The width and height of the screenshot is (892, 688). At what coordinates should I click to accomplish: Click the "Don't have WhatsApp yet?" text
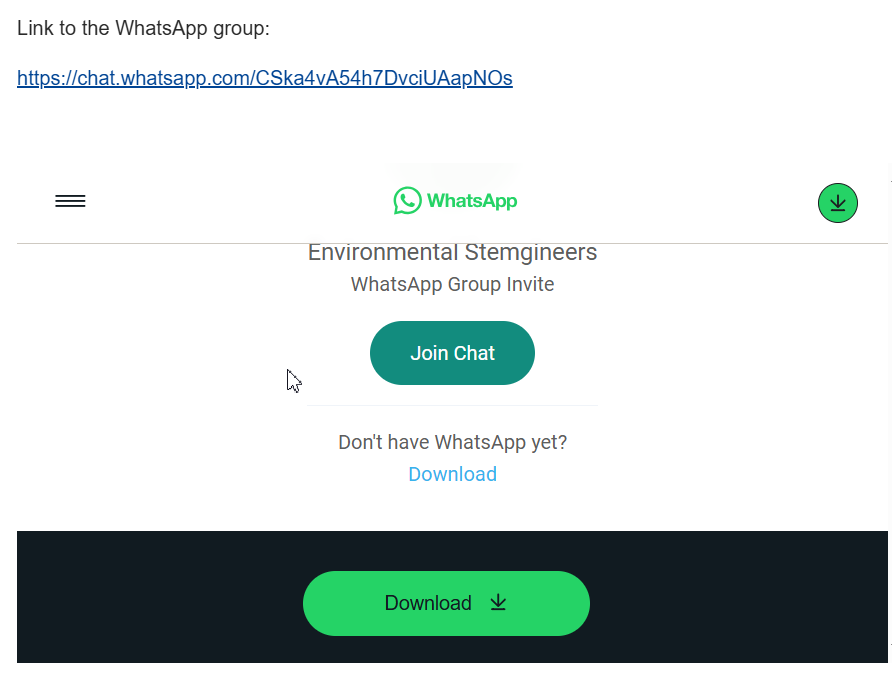point(452,442)
